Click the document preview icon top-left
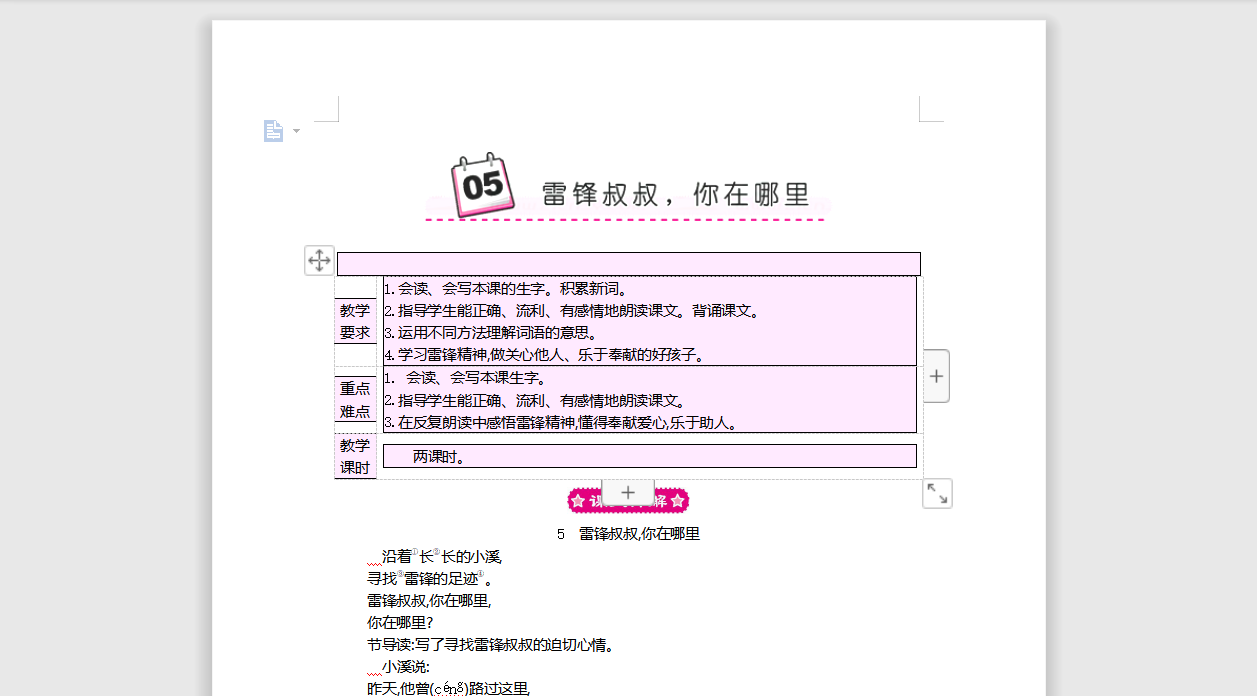The width and height of the screenshot is (1257, 696). click(272, 130)
